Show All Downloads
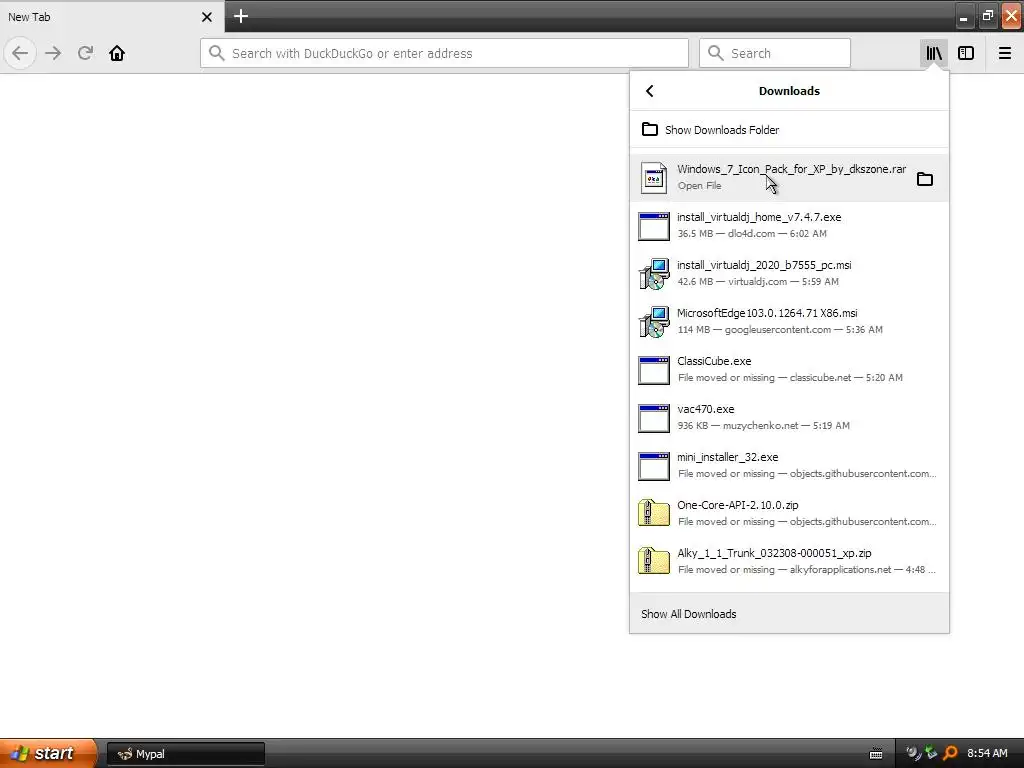Viewport: 1024px width, 768px height. [789, 614]
